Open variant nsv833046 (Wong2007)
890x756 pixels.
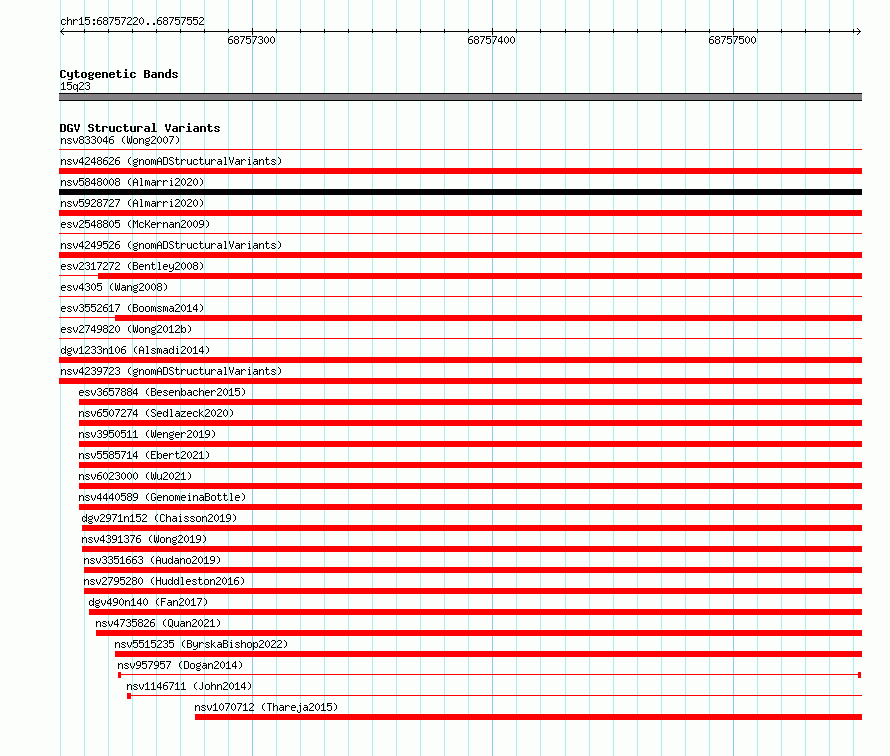click(120, 140)
